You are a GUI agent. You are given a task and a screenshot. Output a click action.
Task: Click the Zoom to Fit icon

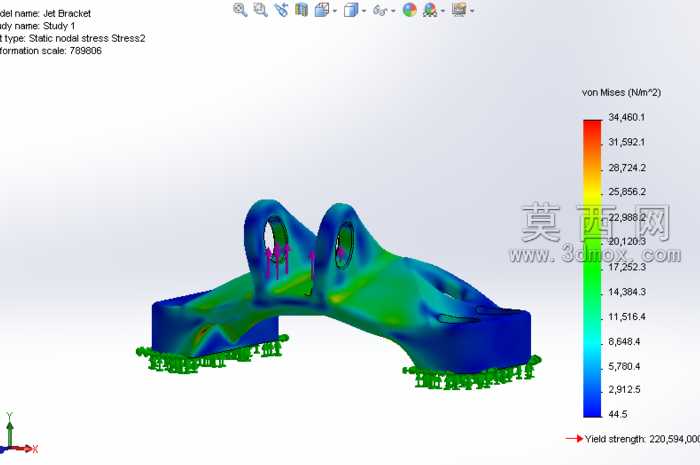(x=240, y=10)
